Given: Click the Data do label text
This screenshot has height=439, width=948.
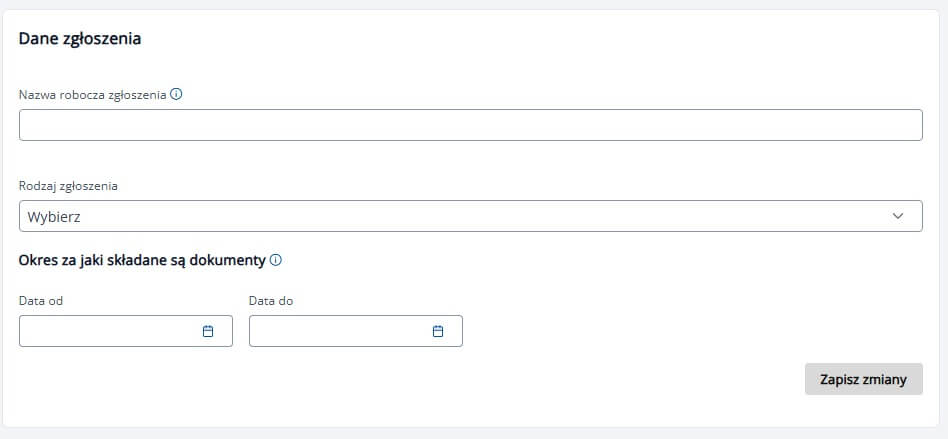Looking at the screenshot, I should click(x=271, y=301).
